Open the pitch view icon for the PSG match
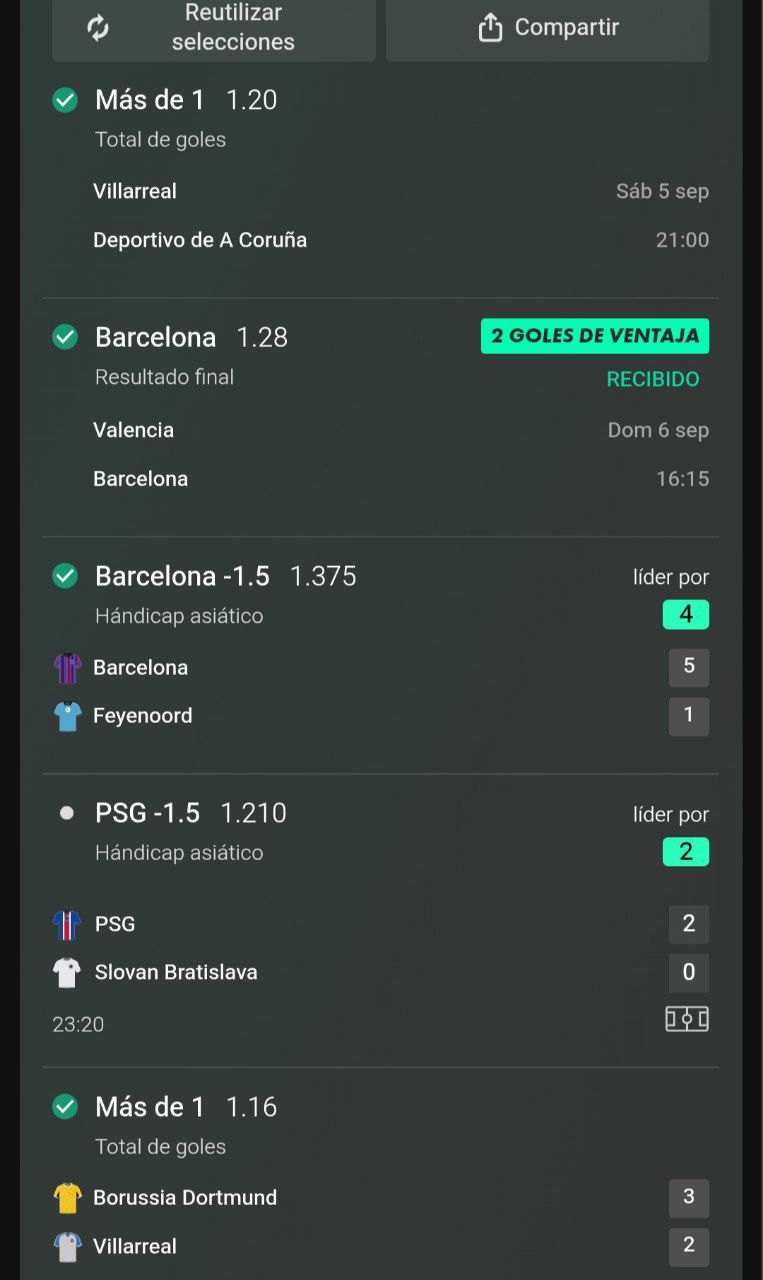Screen dimensions: 763x1280 coord(687,1019)
